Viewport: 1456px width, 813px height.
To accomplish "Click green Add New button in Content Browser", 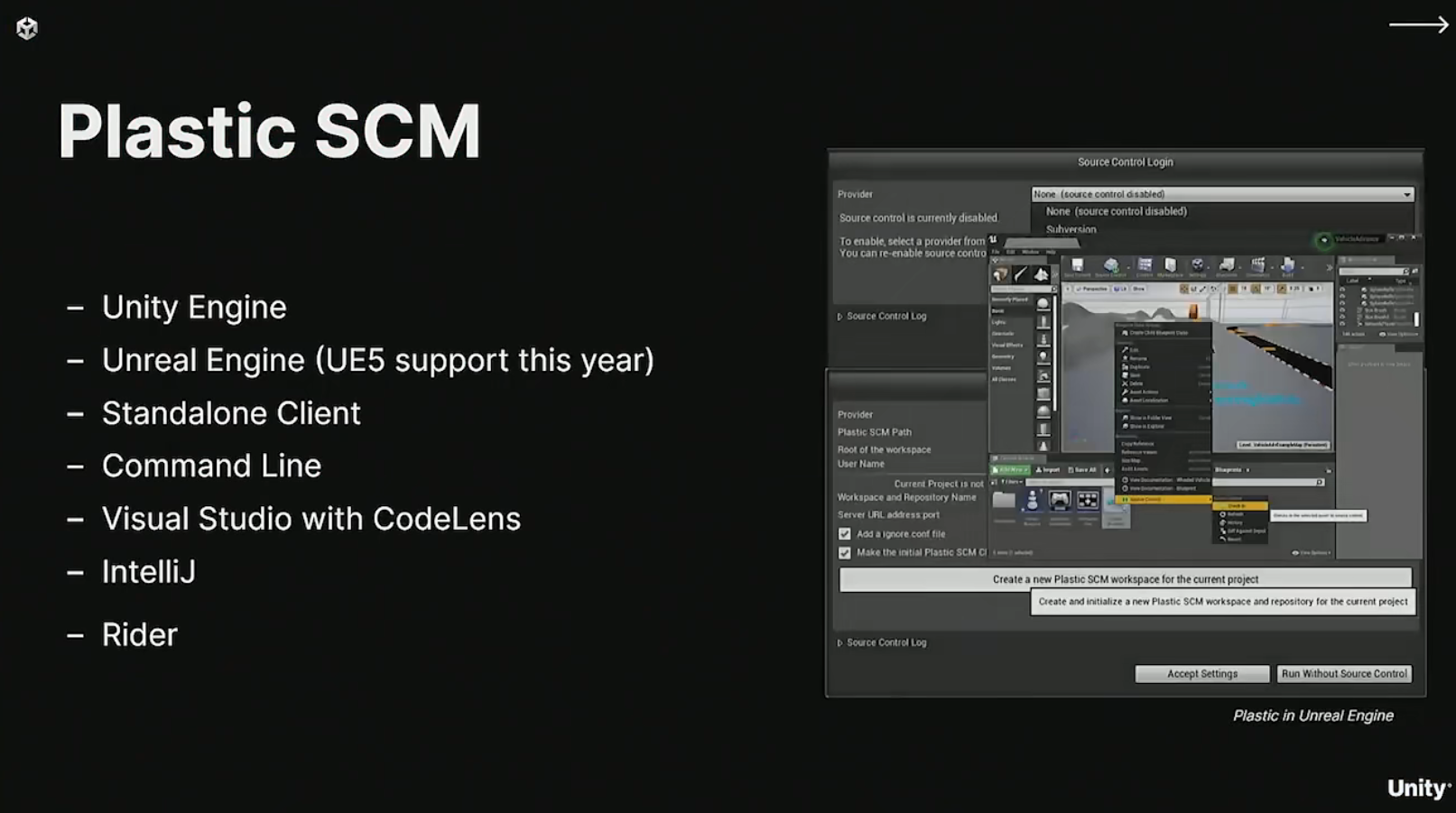I will 1010,470.
